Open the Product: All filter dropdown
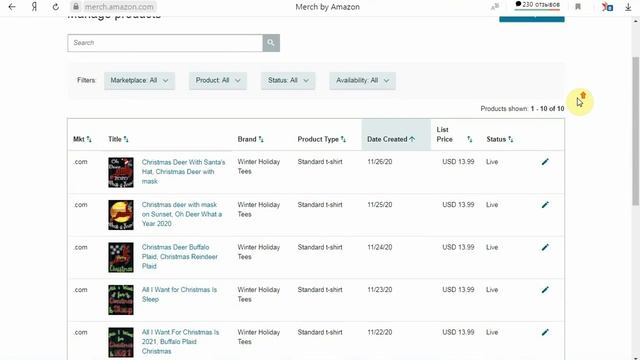The width and height of the screenshot is (640, 360). point(218,80)
